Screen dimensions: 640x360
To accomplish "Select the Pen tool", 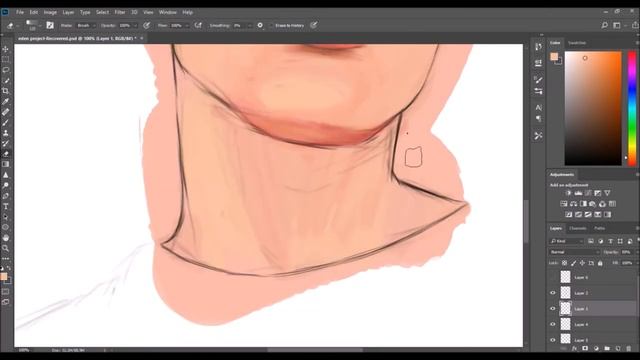I will point(6,196).
